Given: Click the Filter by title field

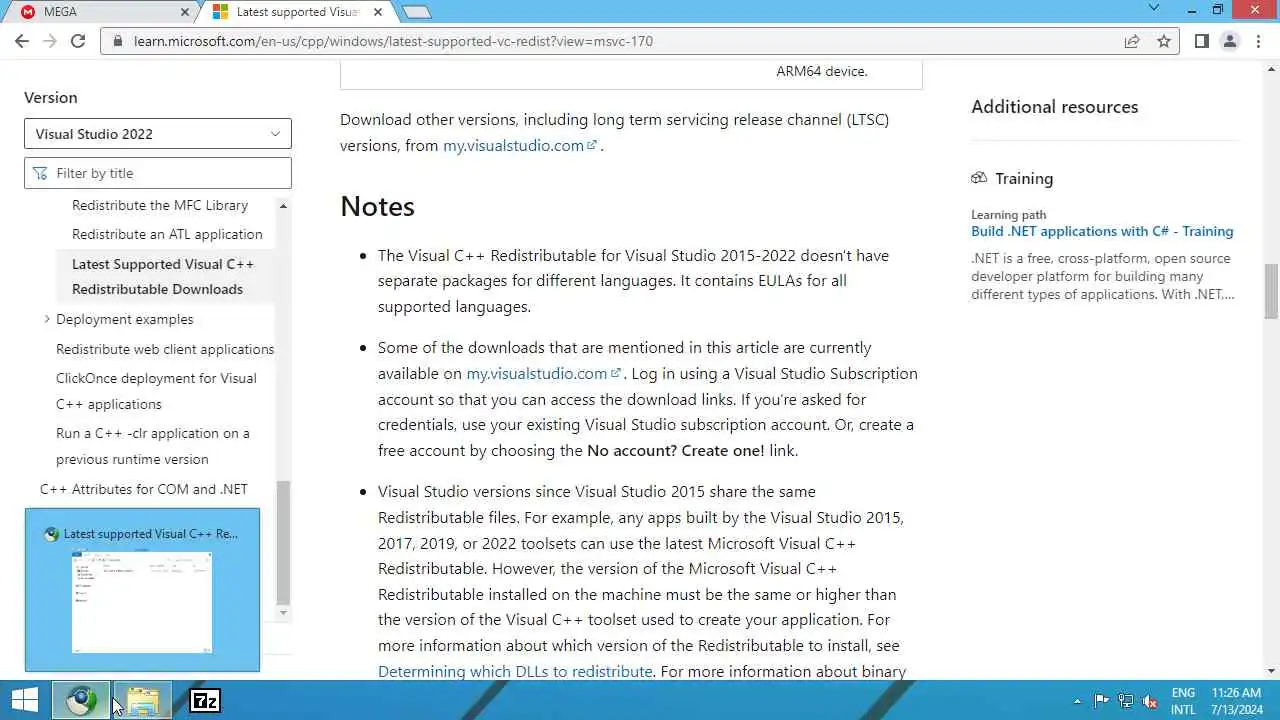Looking at the screenshot, I should 158,173.
